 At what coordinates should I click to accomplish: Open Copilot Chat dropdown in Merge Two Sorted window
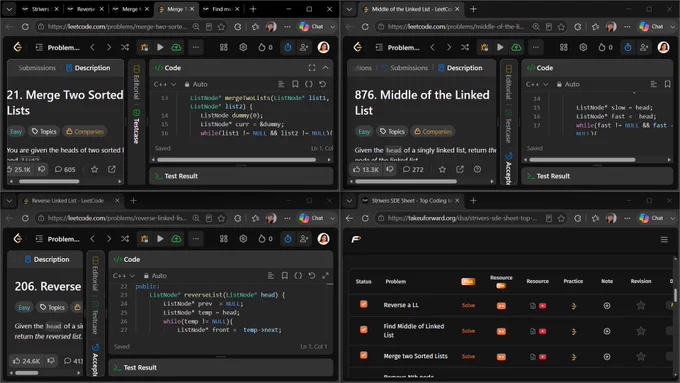pos(333,26)
